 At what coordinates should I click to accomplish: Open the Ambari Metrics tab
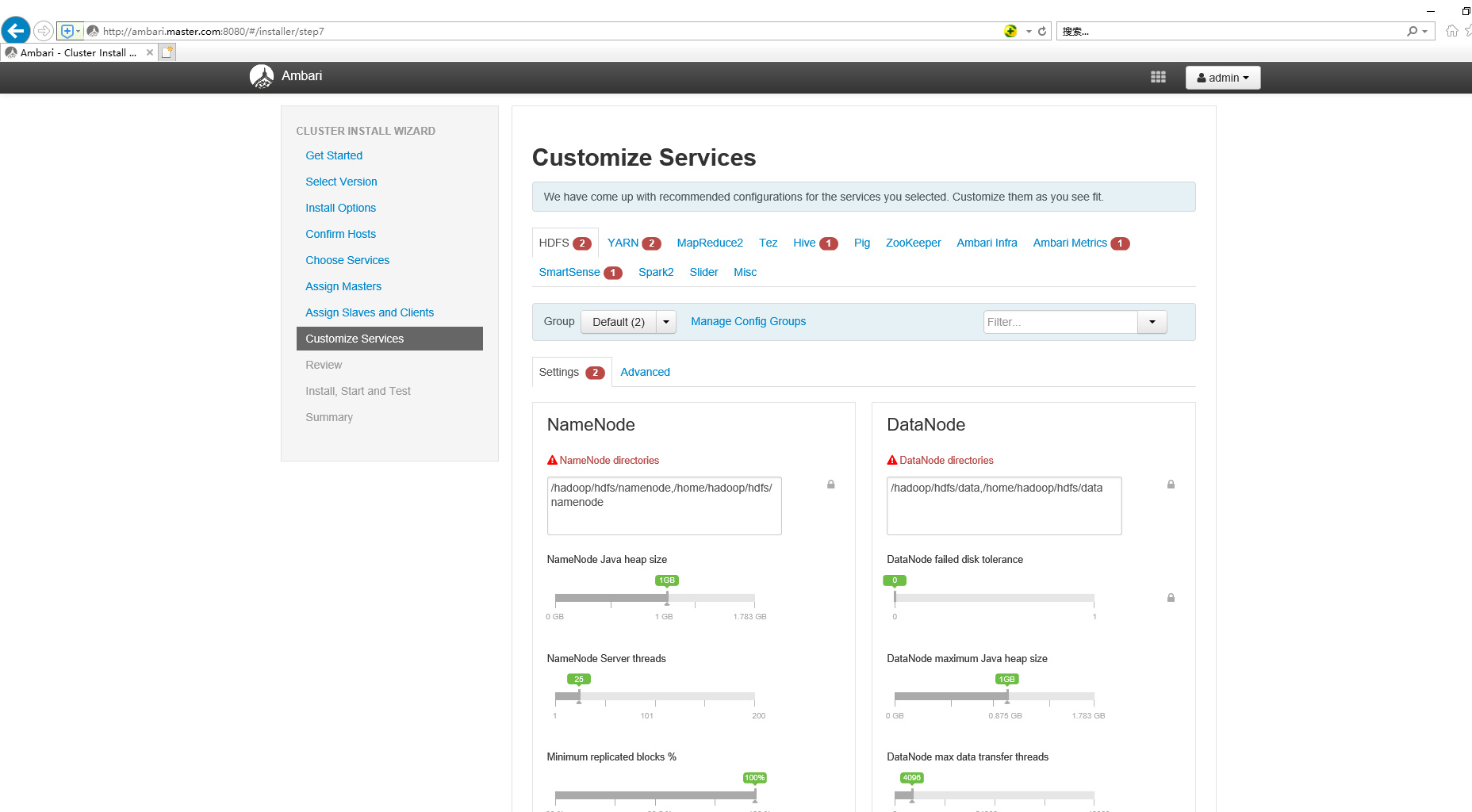(x=1080, y=243)
